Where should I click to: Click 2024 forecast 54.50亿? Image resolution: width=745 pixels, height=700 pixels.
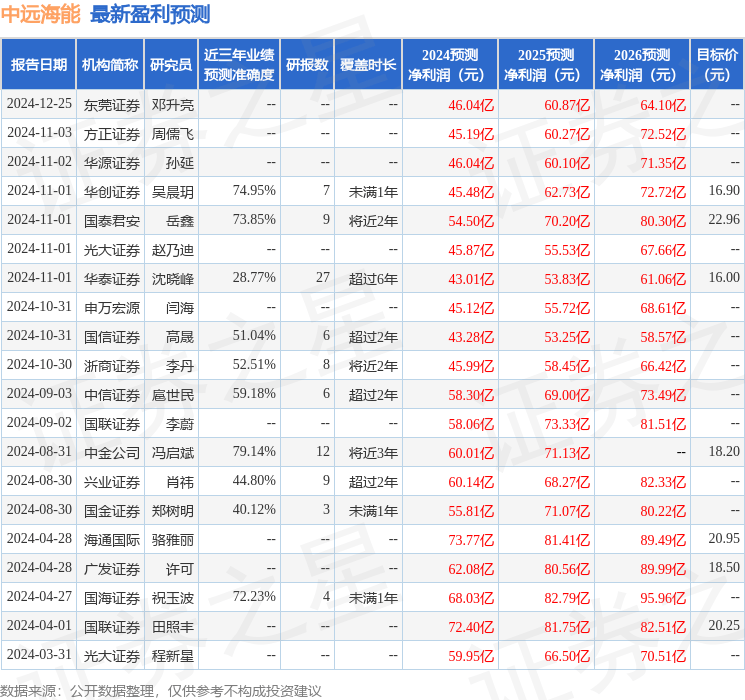pyautogui.click(x=471, y=221)
